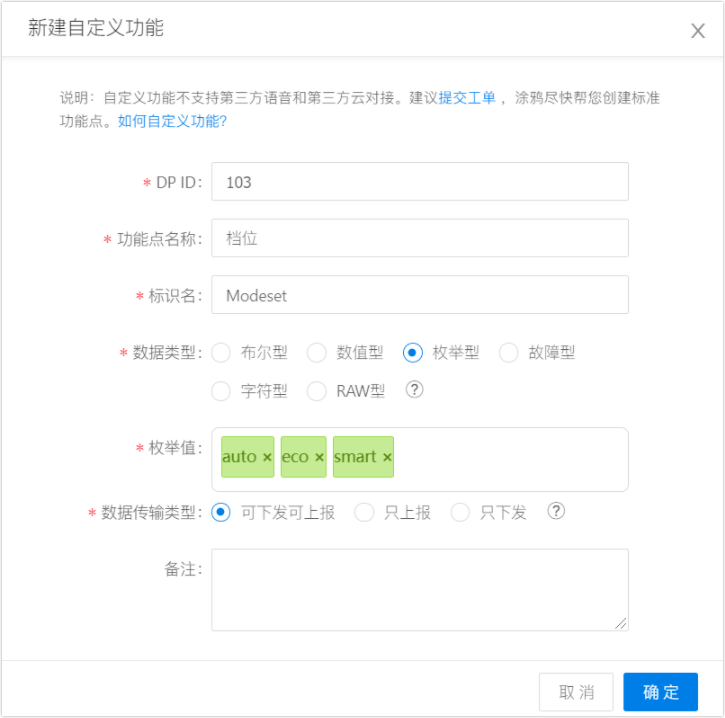The height and width of the screenshot is (718, 725).
Task: Select 只下发 transfer type
Action: (x=460, y=512)
